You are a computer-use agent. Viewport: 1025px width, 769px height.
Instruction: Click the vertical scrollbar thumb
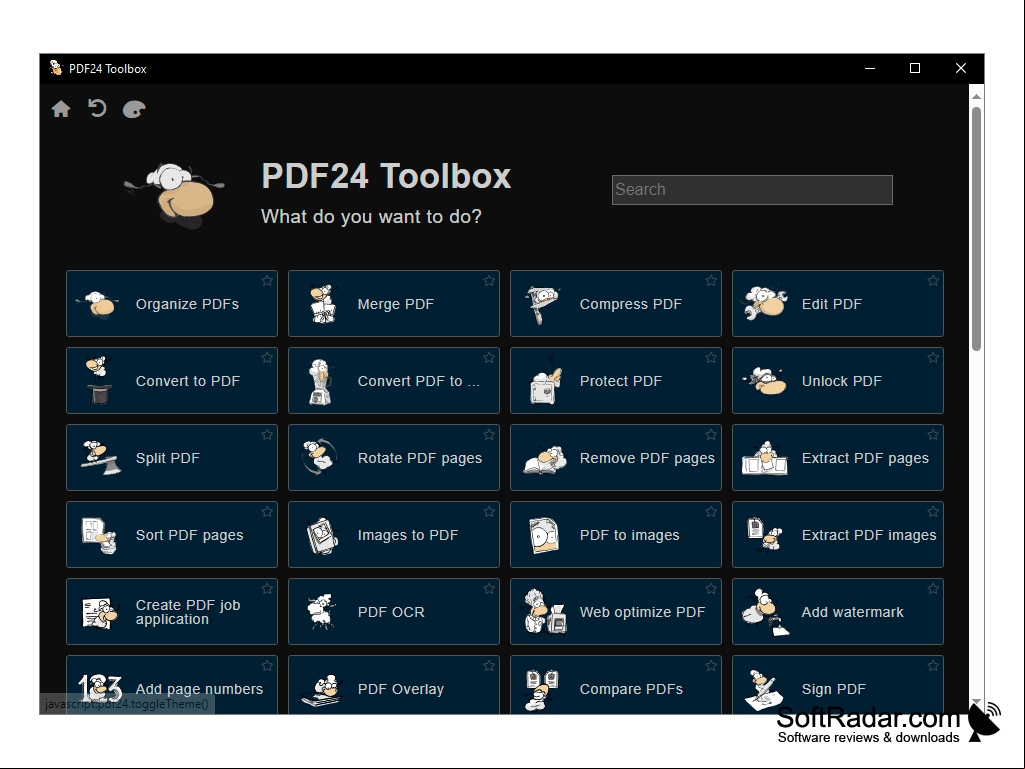pyautogui.click(x=976, y=229)
